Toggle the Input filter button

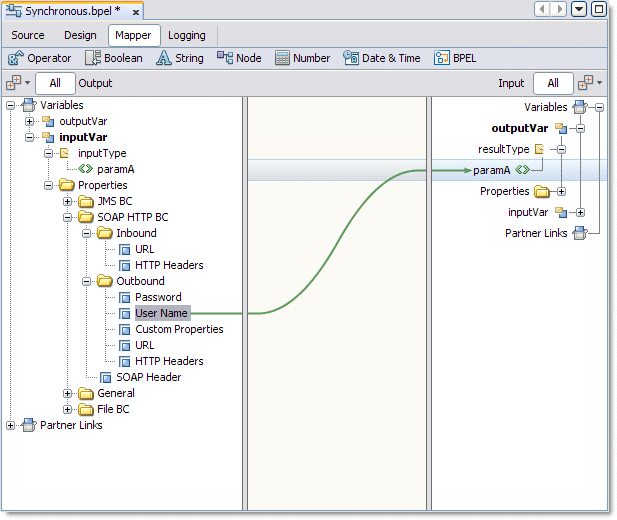pyautogui.click(x=511, y=83)
